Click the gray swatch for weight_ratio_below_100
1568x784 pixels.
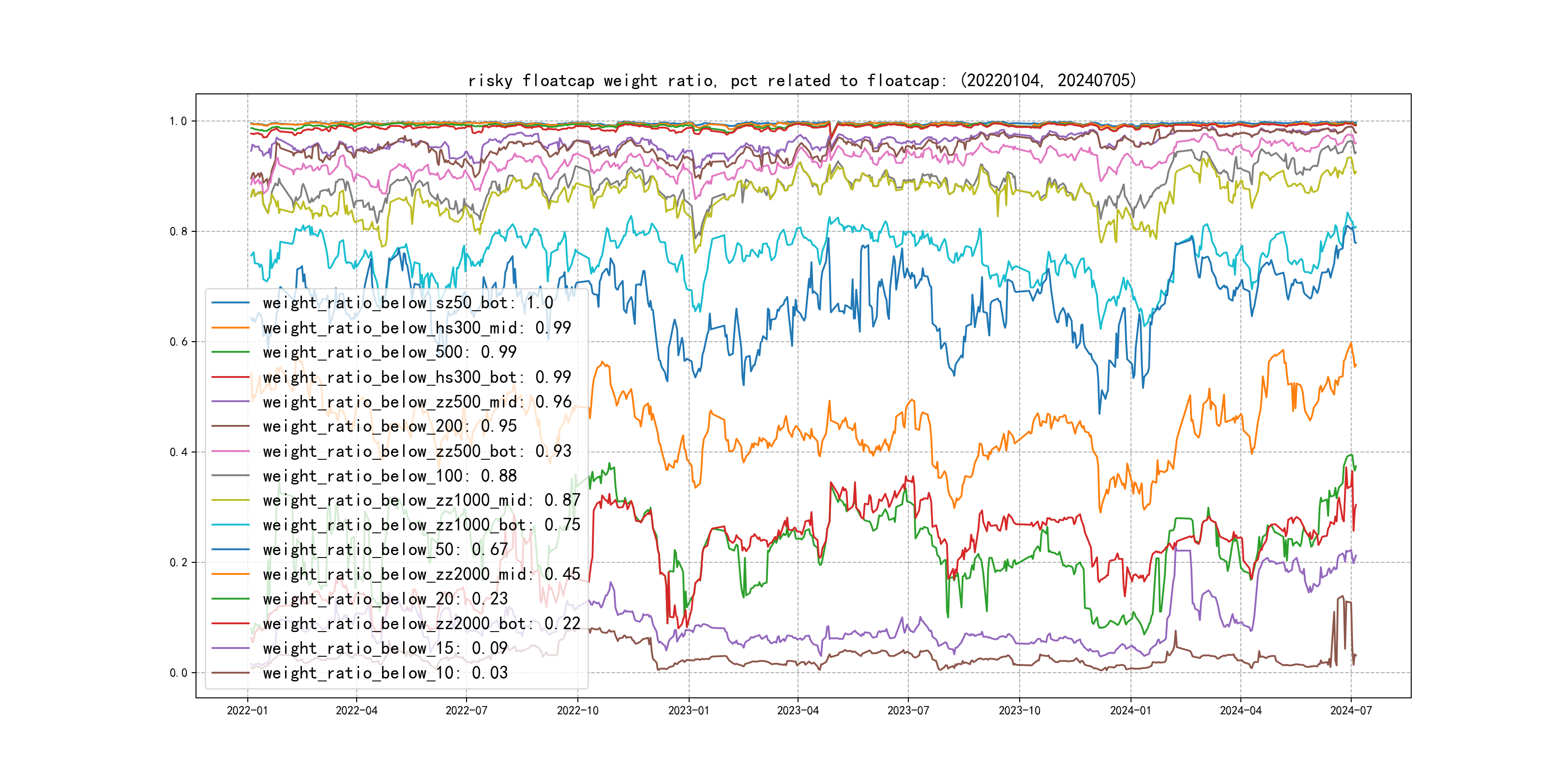click(230, 475)
